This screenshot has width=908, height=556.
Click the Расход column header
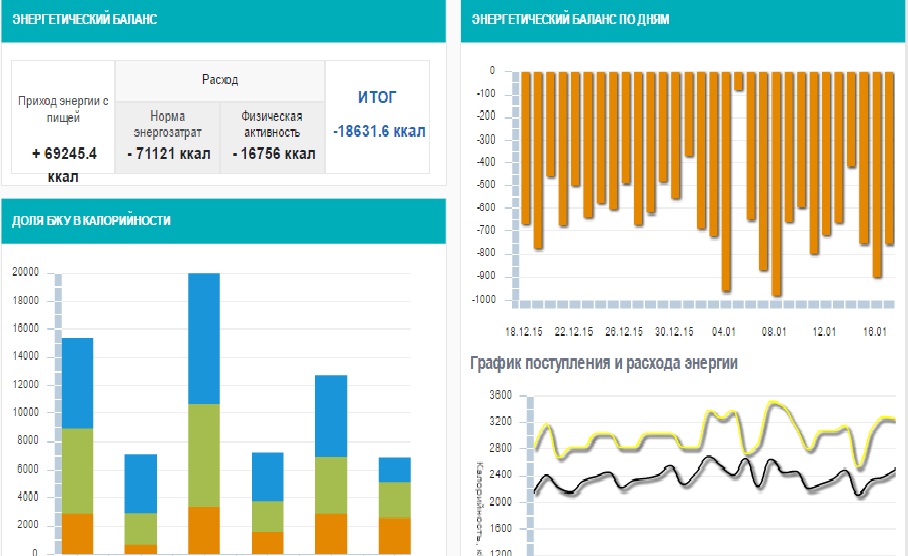[x=220, y=80]
